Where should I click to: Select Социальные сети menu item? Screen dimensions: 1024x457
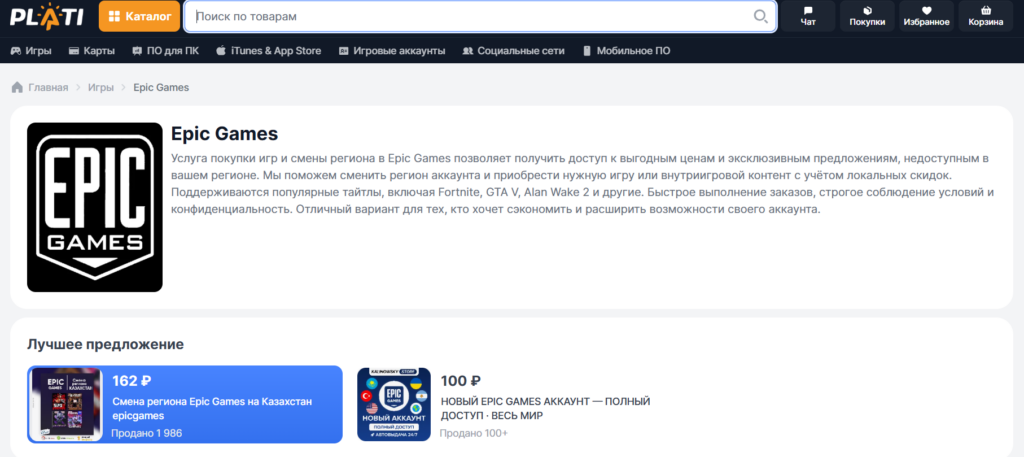(x=513, y=50)
